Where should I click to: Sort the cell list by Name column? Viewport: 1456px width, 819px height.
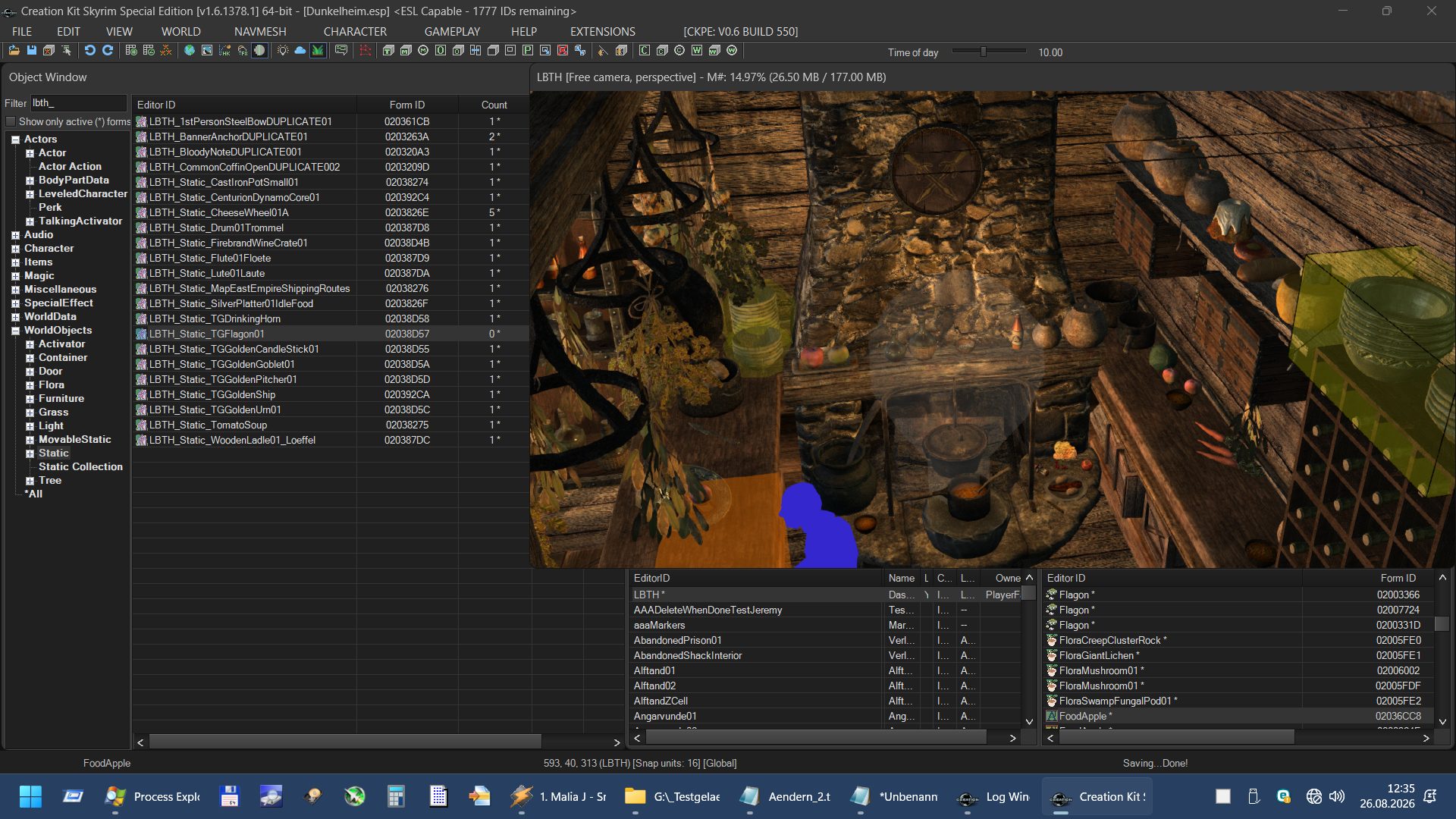[x=902, y=578]
